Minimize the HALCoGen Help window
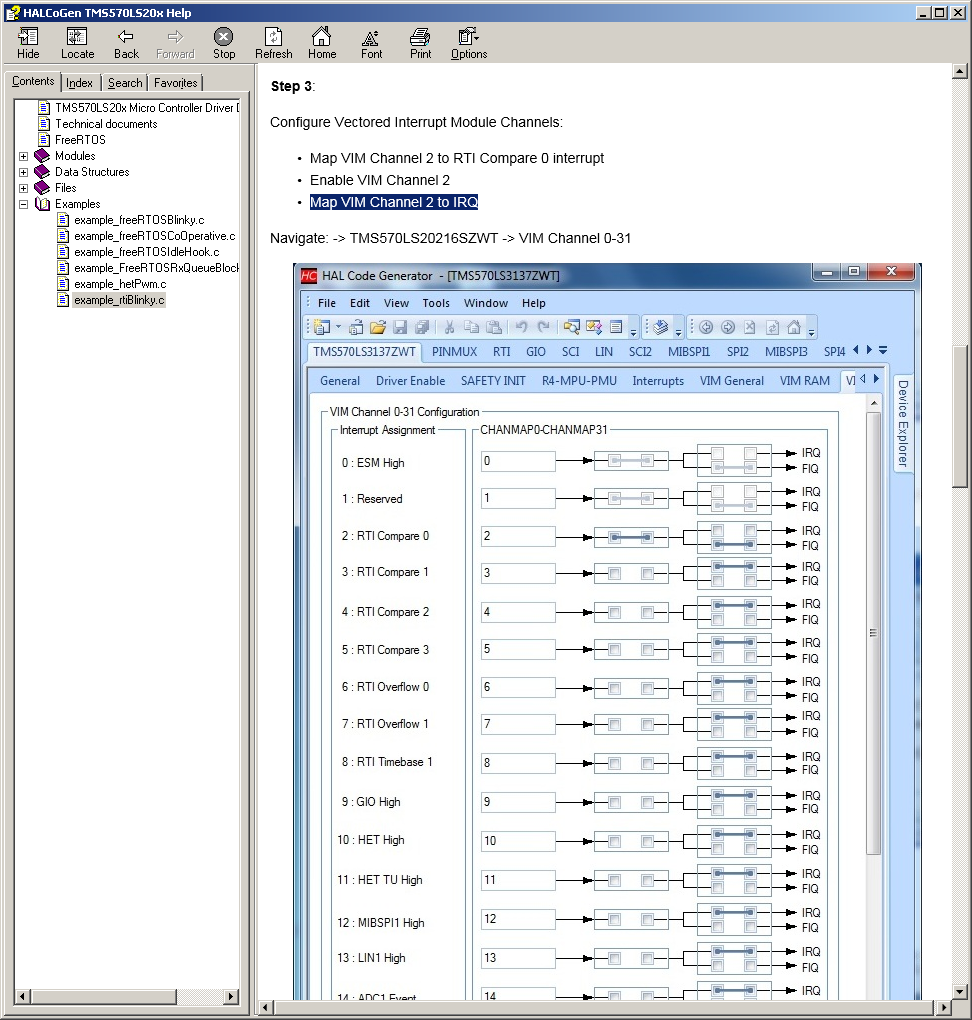This screenshot has height=1020, width=972. 924,12
